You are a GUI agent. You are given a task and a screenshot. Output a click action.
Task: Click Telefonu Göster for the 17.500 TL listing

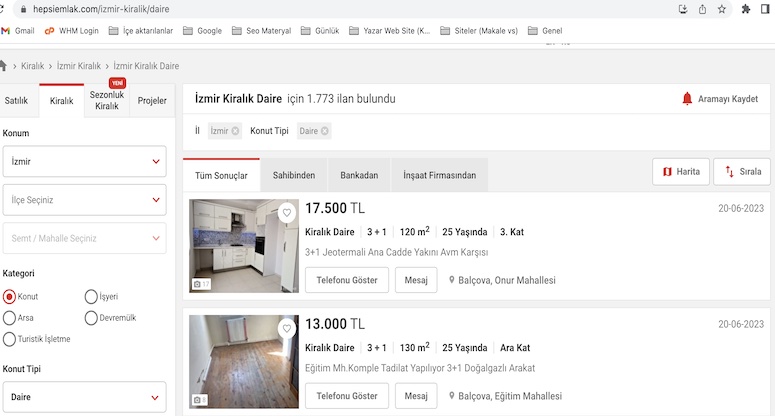[347, 280]
